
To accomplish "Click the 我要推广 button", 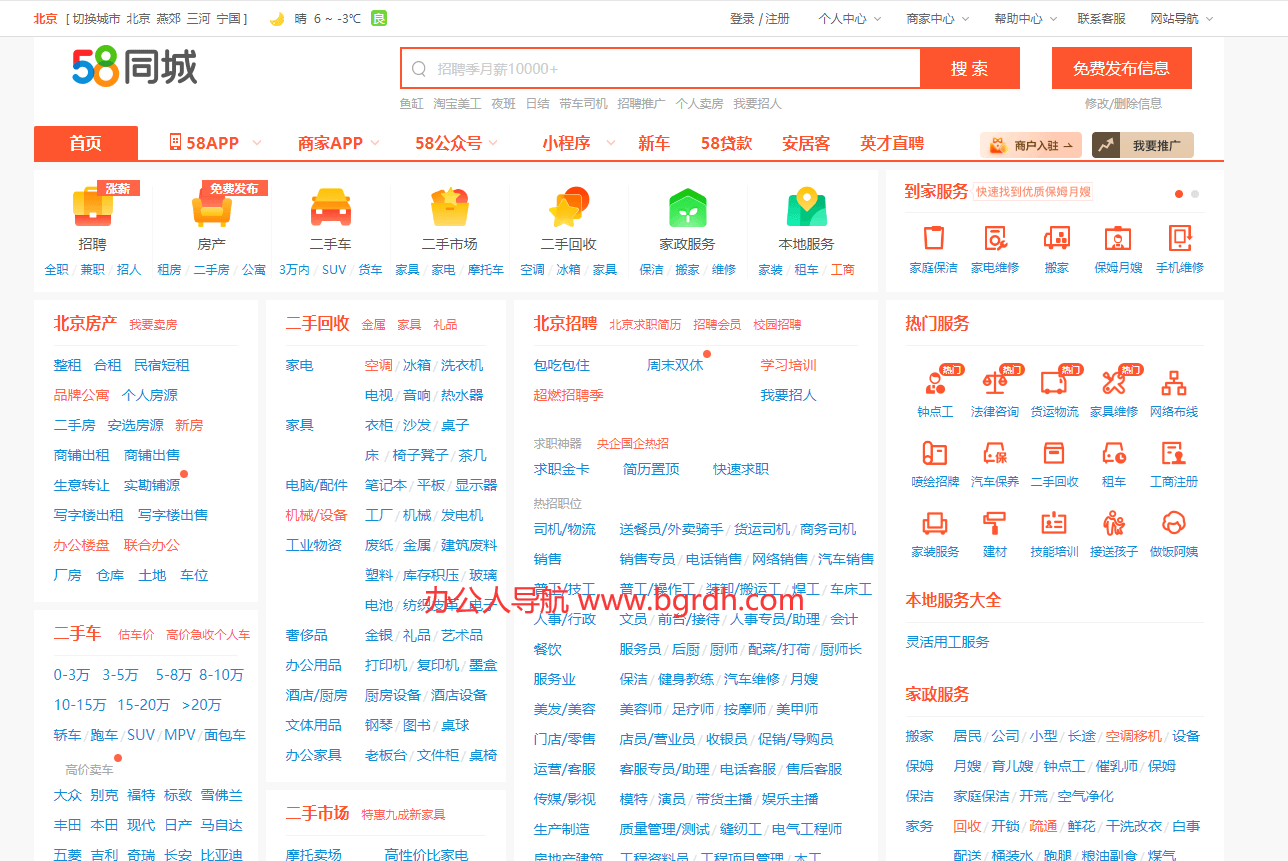I will pos(1143,145).
